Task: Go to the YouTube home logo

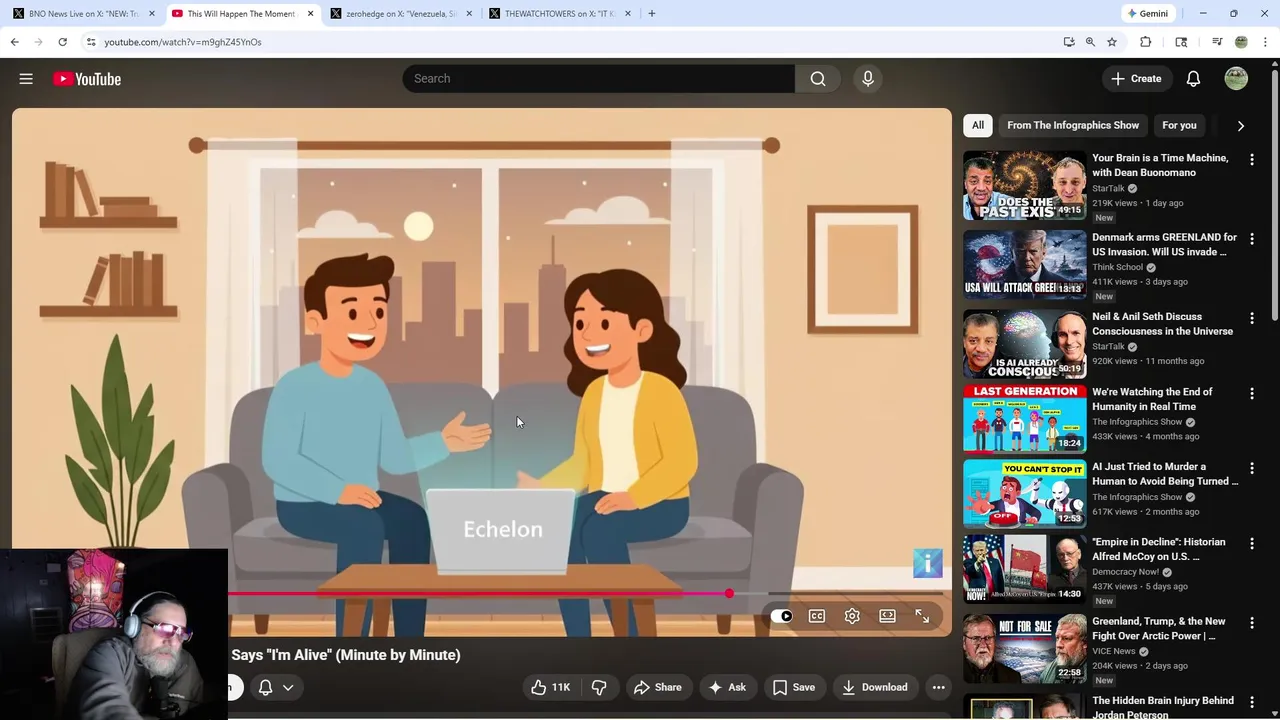Action: (x=87, y=79)
